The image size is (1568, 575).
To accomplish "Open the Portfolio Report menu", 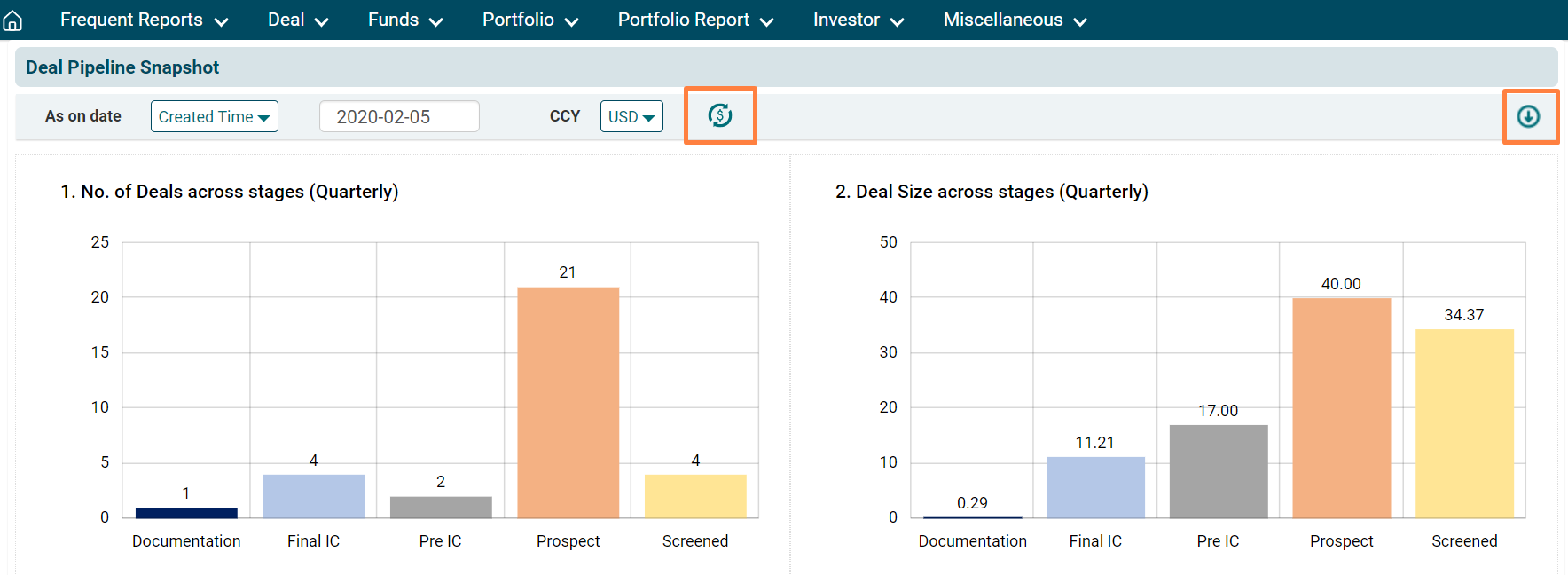I will click(x=695, y=20).
